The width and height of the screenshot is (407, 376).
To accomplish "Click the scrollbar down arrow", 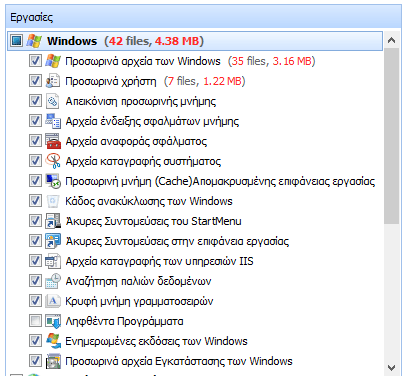I will tap(391, 368).
